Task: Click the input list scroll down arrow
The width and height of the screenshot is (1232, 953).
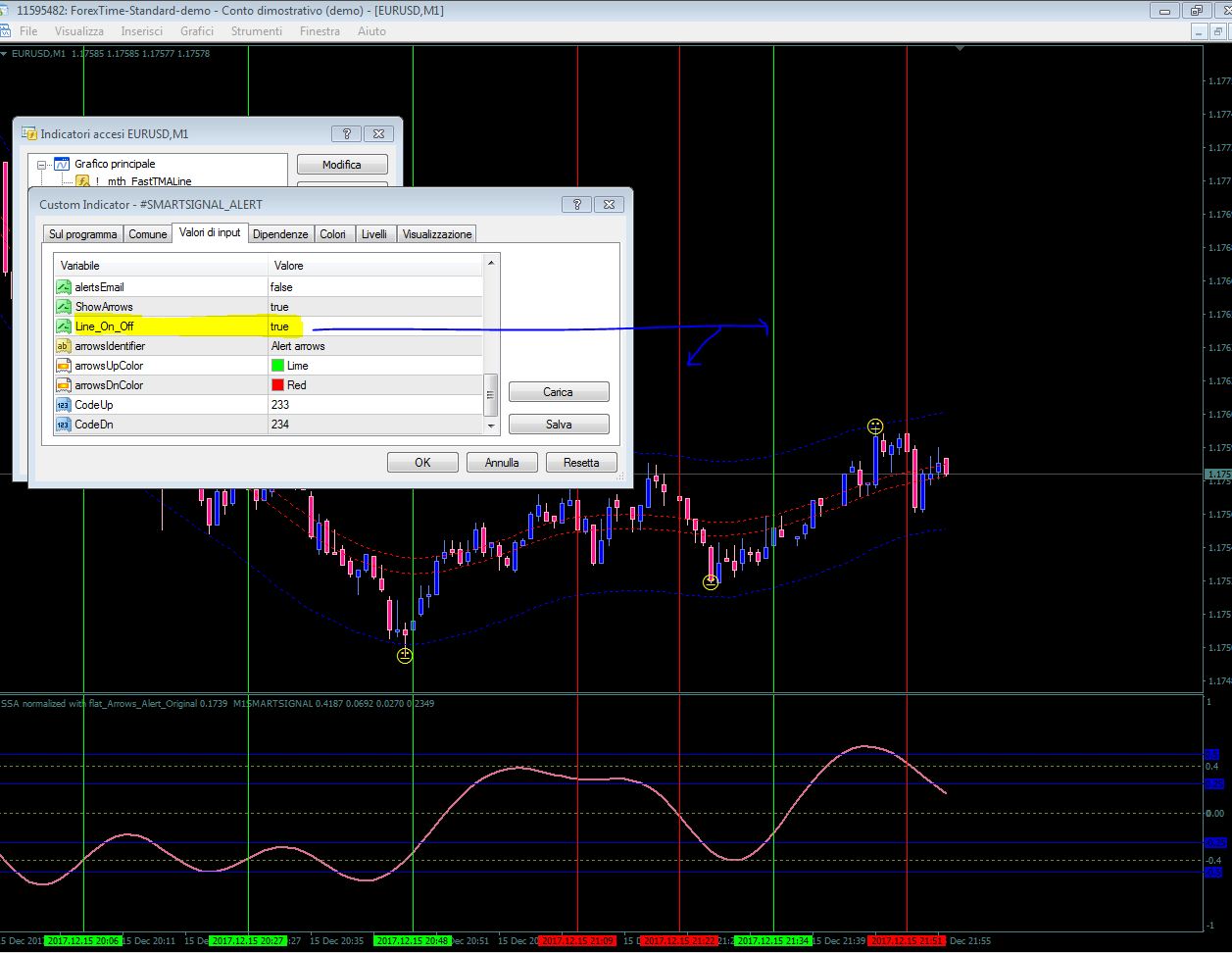Action: 492,426
